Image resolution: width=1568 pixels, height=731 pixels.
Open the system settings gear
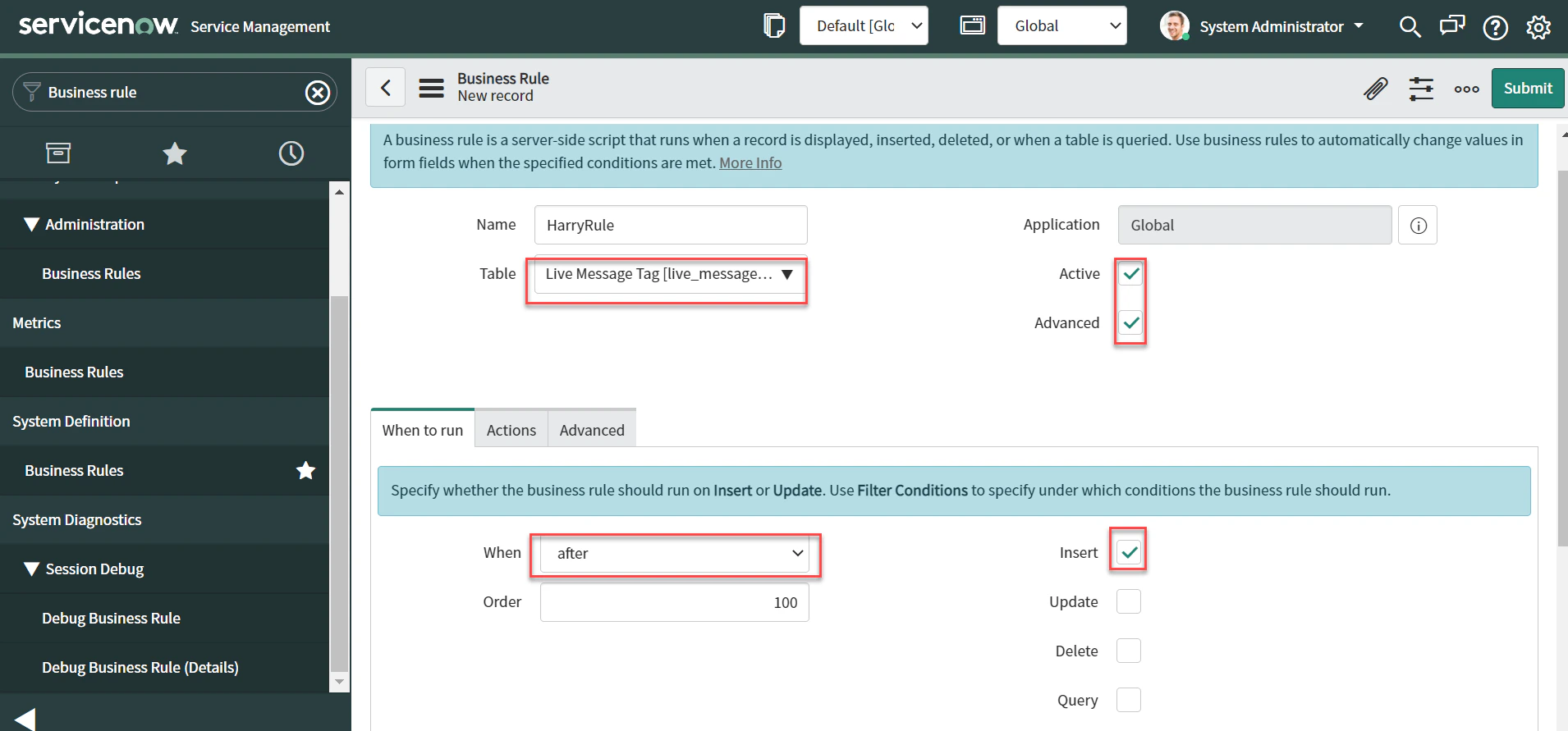pyautogui.click(x=1538, y=27)
